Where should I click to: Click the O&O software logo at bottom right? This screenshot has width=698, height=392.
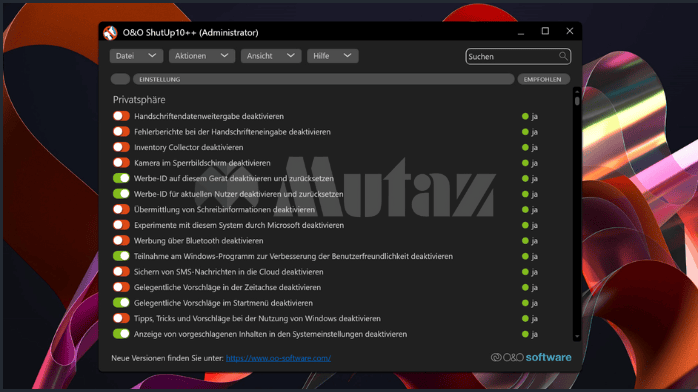[531, 357]
